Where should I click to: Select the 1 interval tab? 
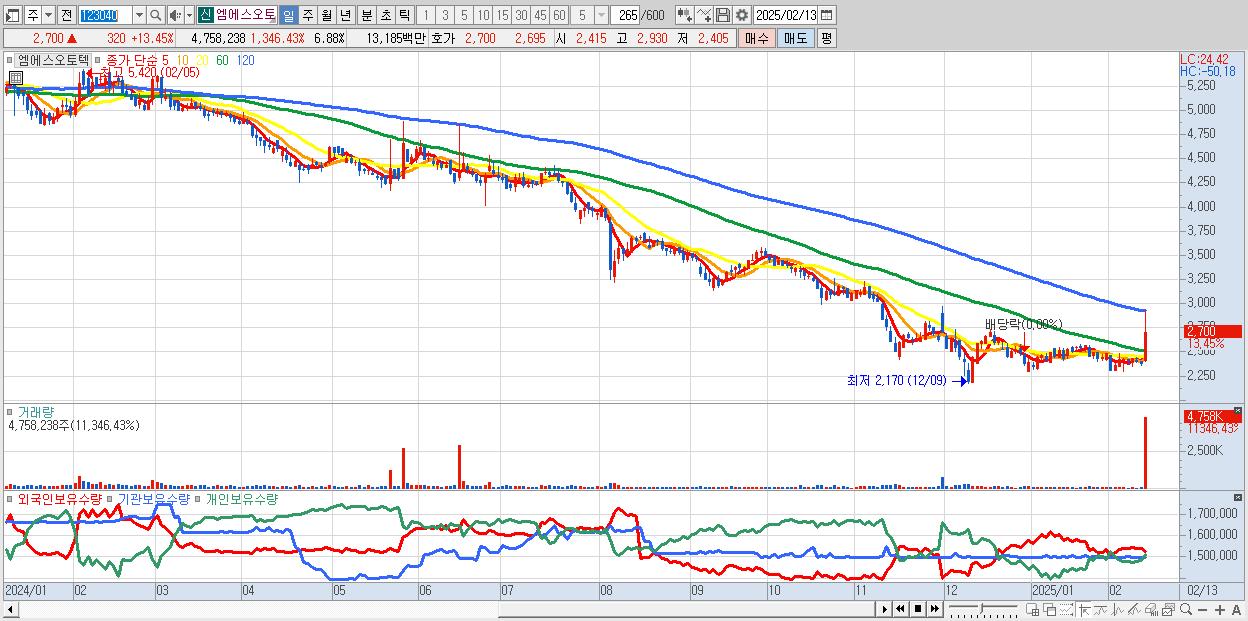tap(426, 15)
